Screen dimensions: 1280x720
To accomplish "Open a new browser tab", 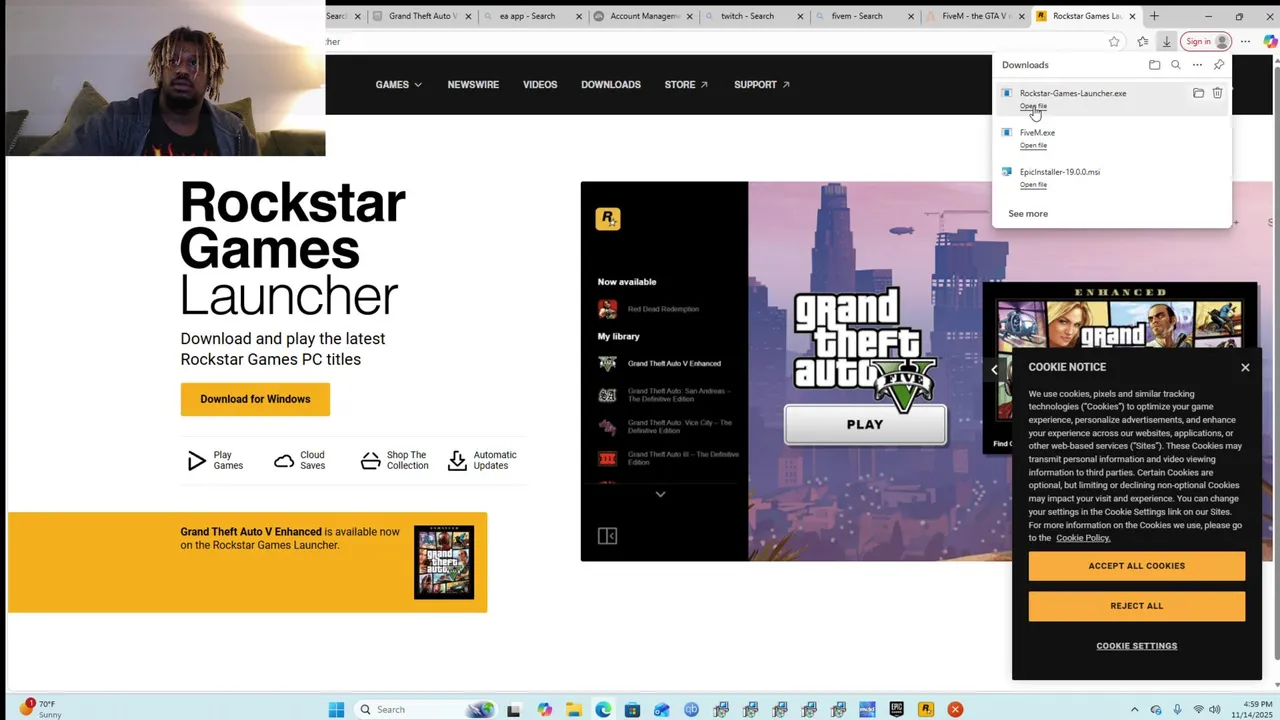I will point(1154,16).
